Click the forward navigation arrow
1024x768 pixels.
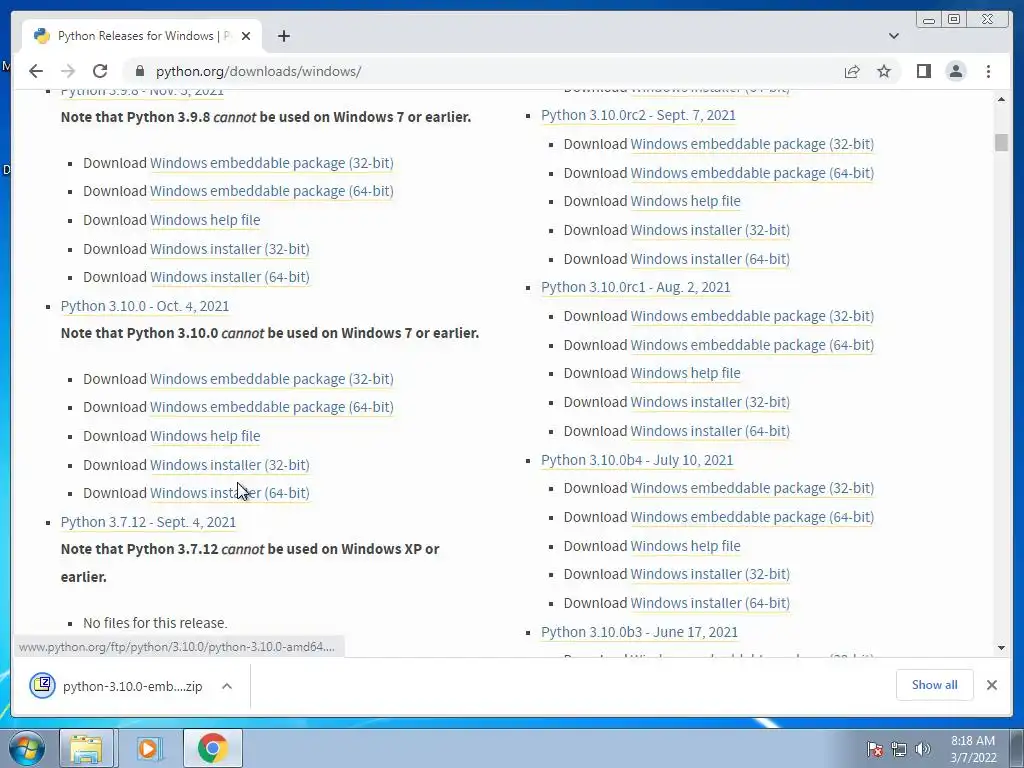(68, 71)
